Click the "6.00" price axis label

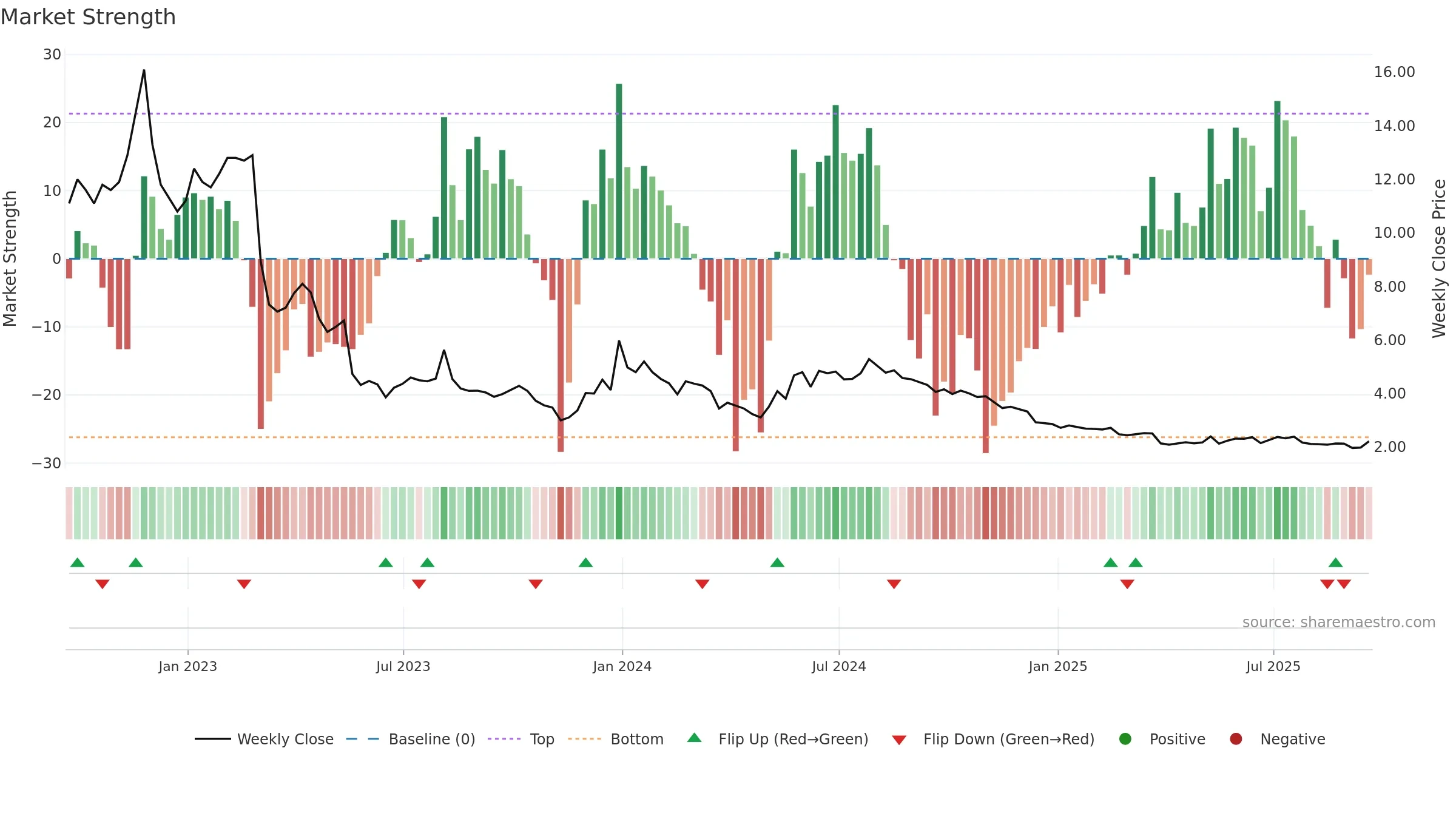1390,340
